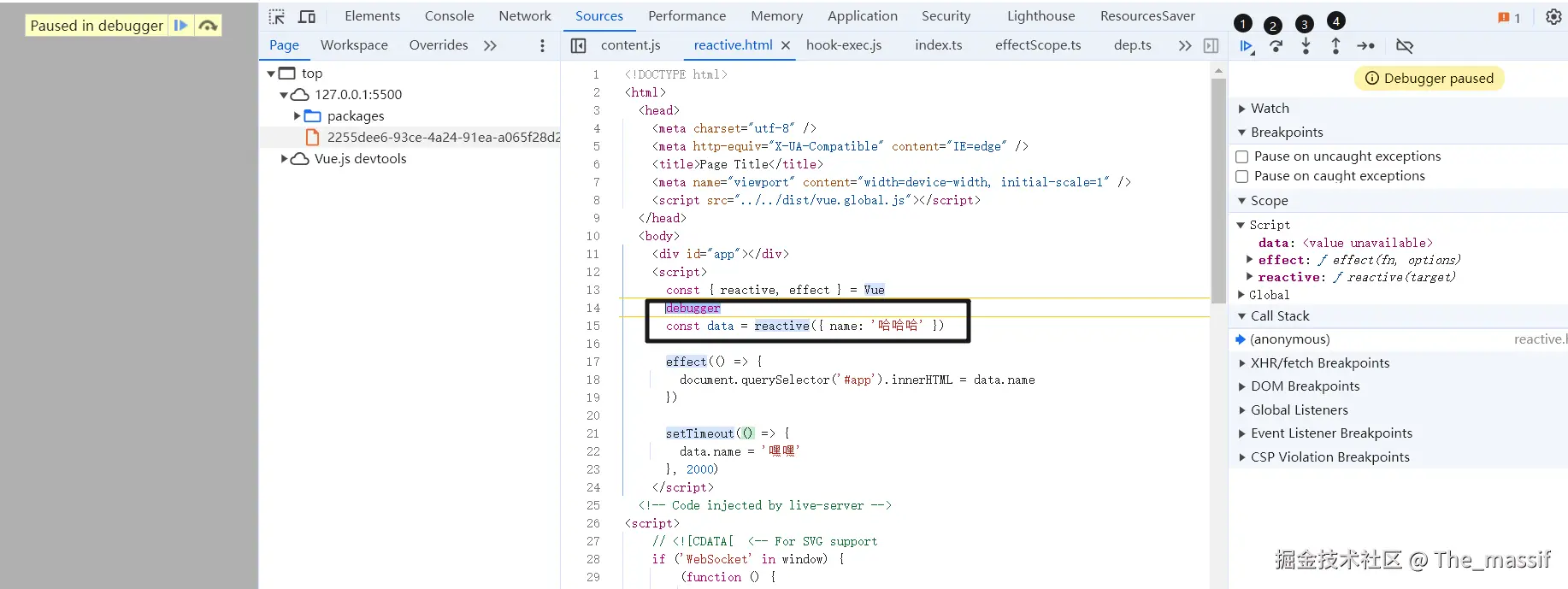Collapse the Call Stack section
Screen dimensions: 1568x589
pos(1242,316)
